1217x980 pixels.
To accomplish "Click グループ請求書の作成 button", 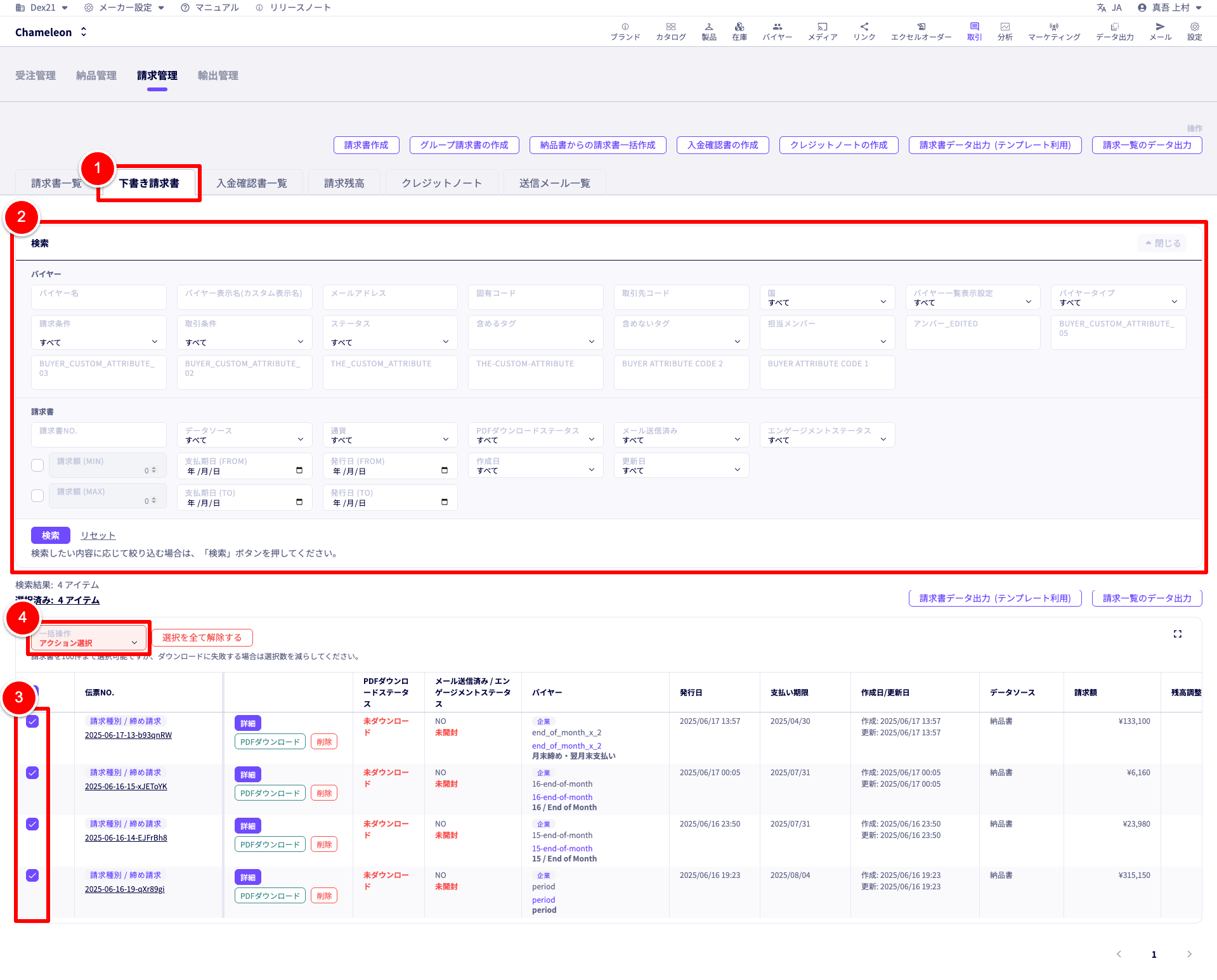I will (x=464, y=145).
